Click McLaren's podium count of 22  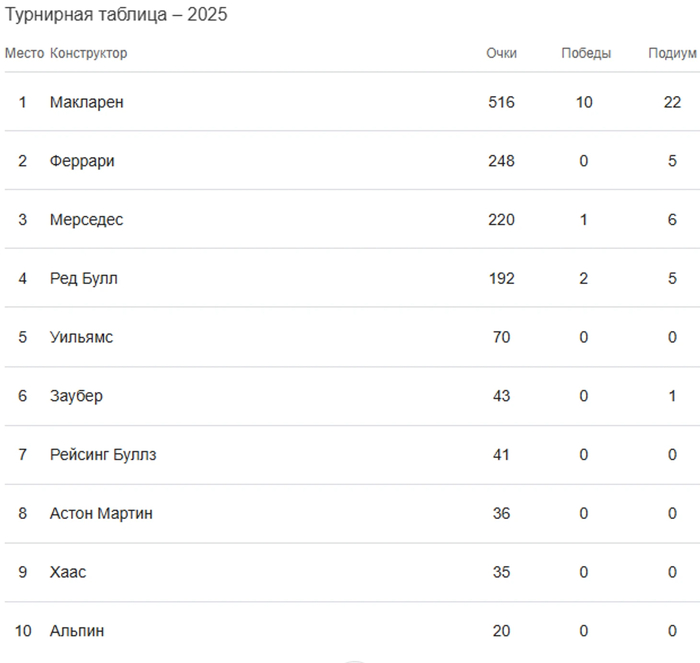point(672,102)
